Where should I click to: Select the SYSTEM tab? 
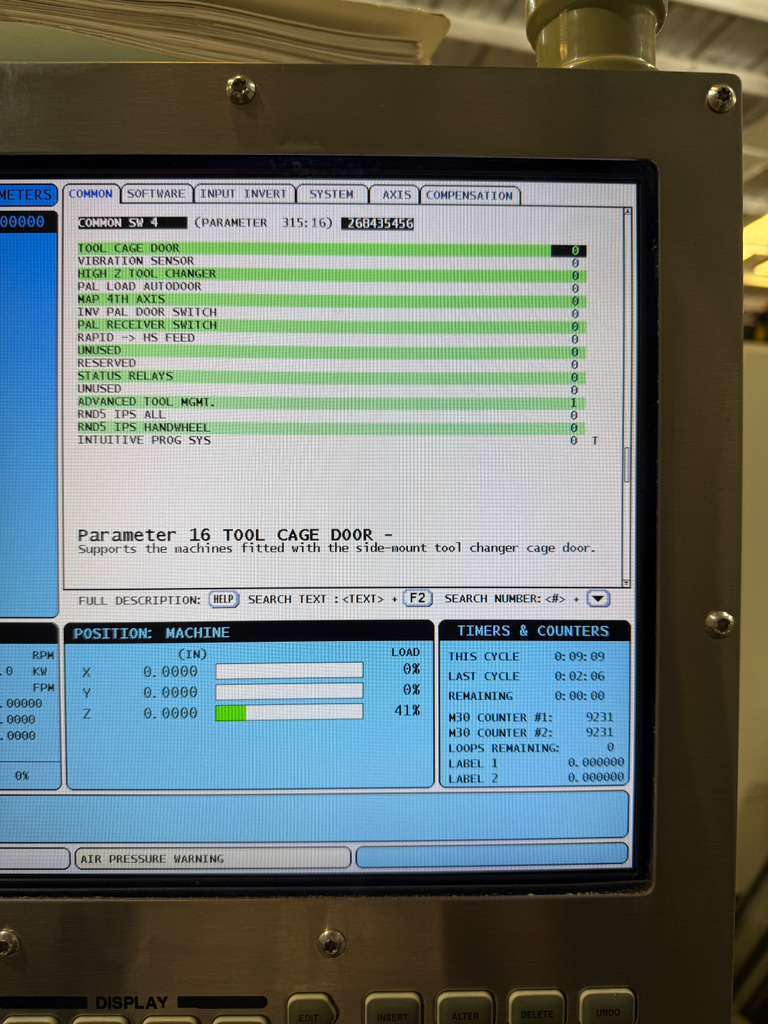(331, 195)
